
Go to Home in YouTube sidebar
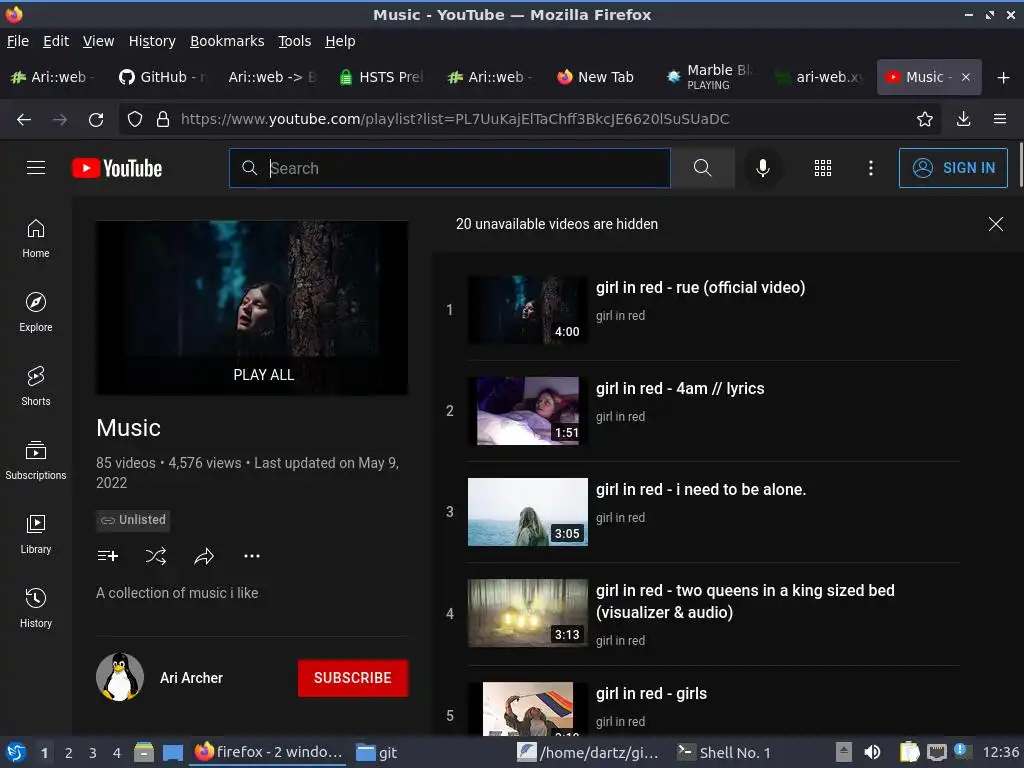(x=36, y=239)
